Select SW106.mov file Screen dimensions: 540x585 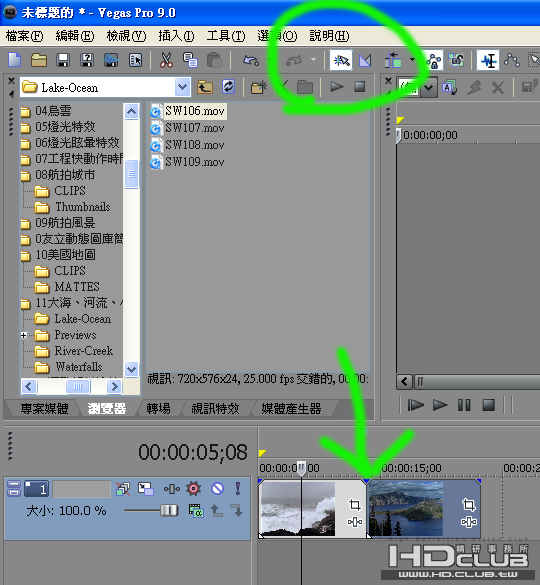188,111
